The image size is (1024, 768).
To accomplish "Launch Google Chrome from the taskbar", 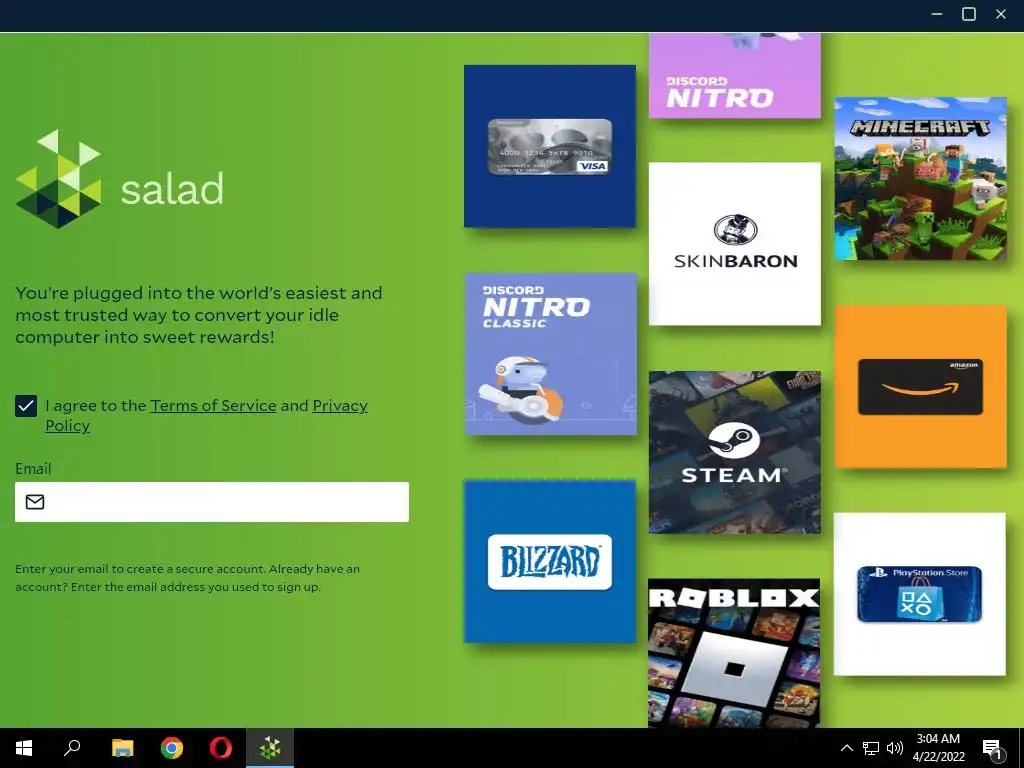I will pos(172,748).
